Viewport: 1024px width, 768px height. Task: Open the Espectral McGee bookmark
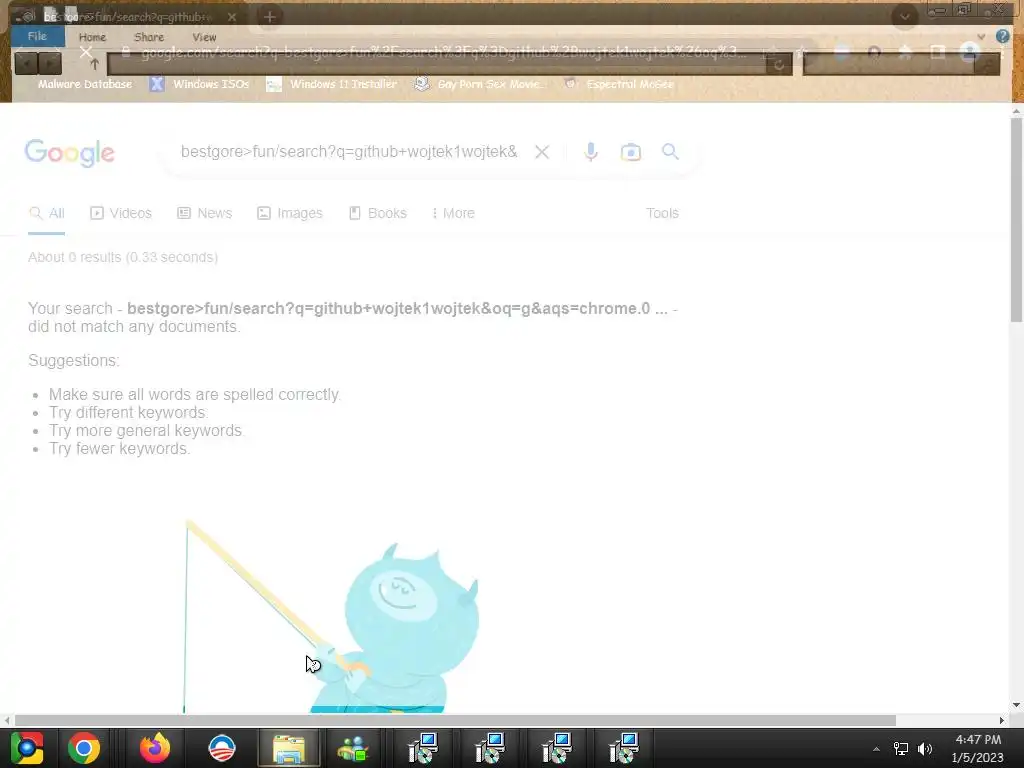pos(618,84)
